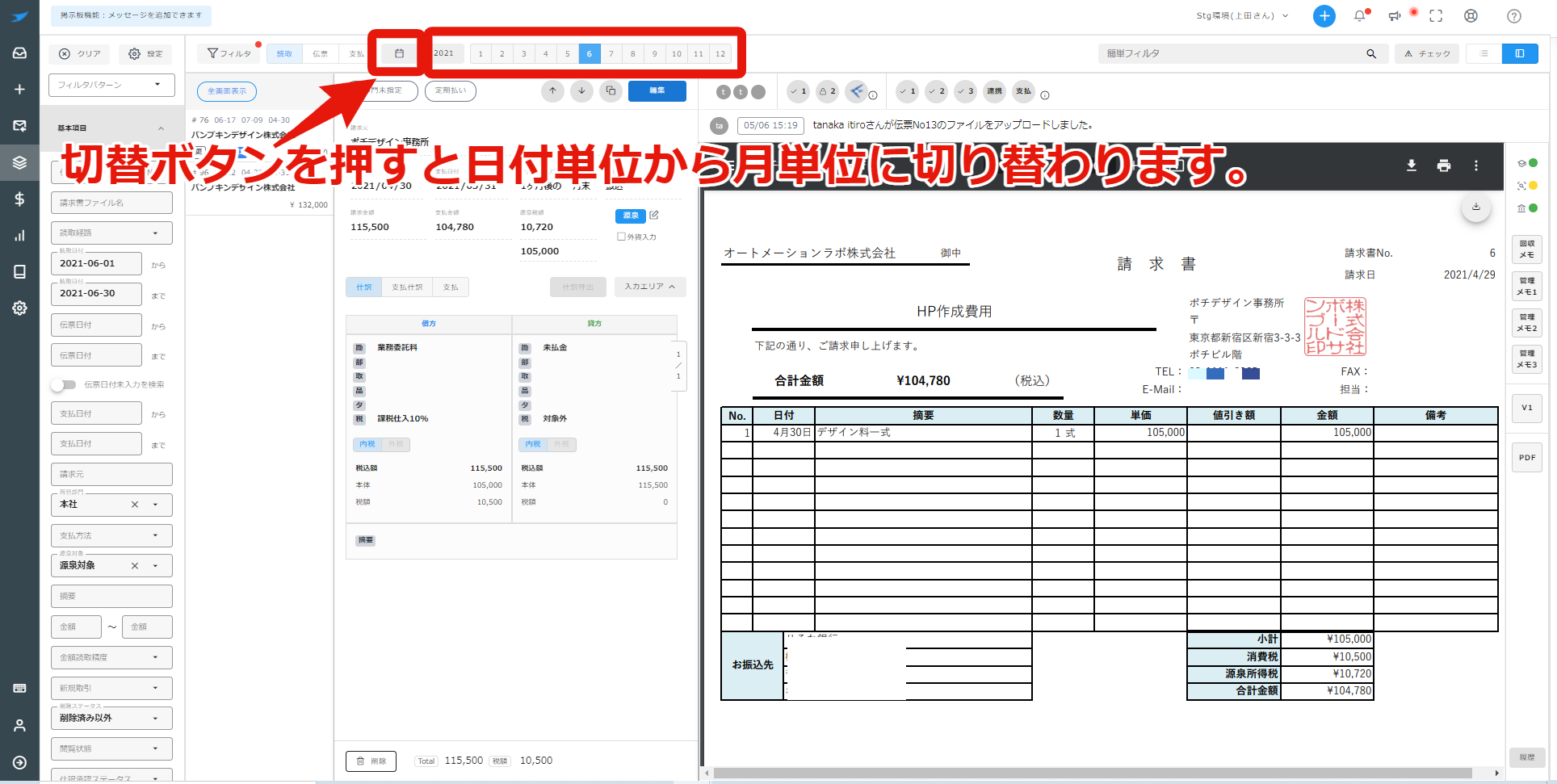Click the round floating download button

[x=1476, y=207]
